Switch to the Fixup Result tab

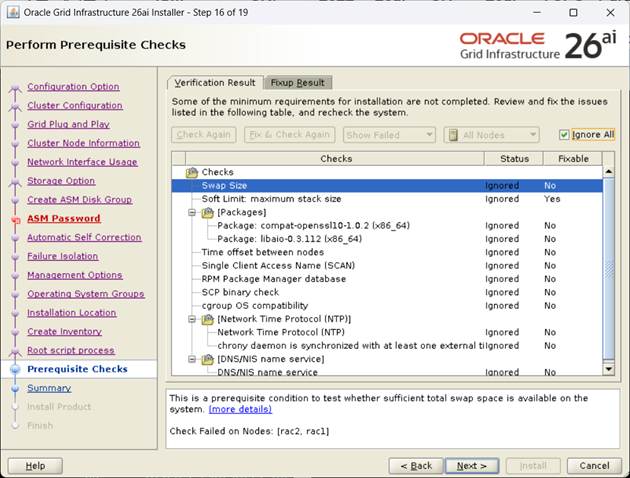(x=298, y=83)
